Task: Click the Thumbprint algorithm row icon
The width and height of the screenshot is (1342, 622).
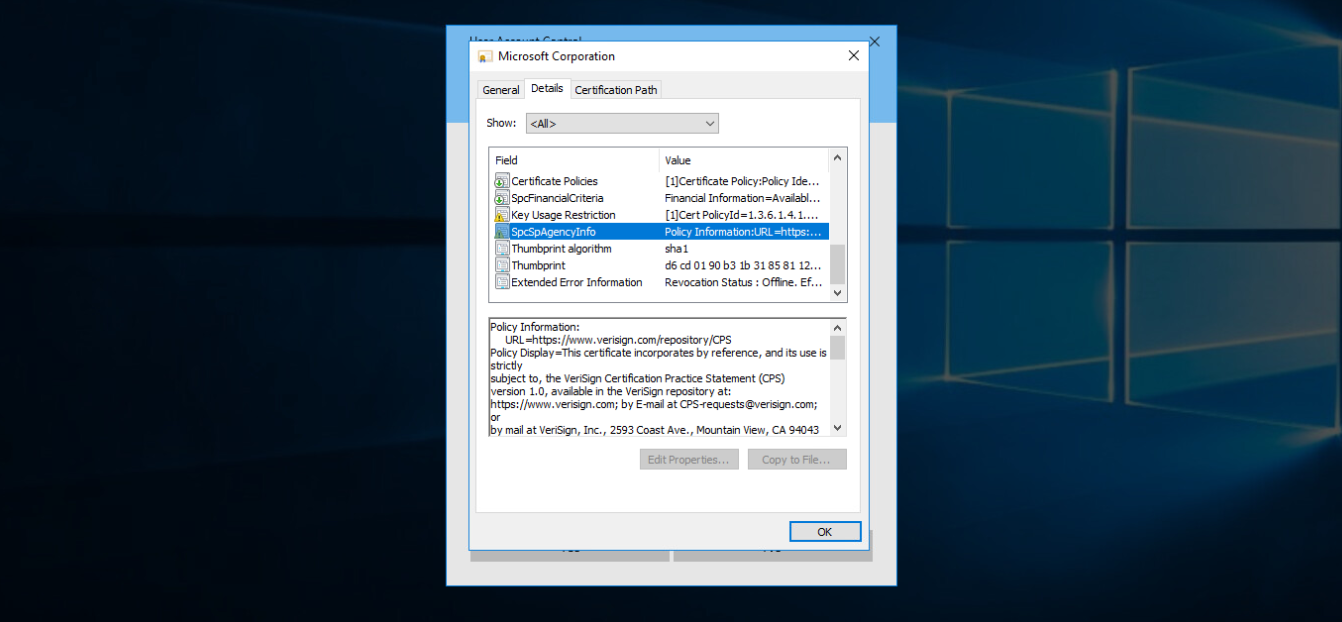Action: tap(502, 249)
